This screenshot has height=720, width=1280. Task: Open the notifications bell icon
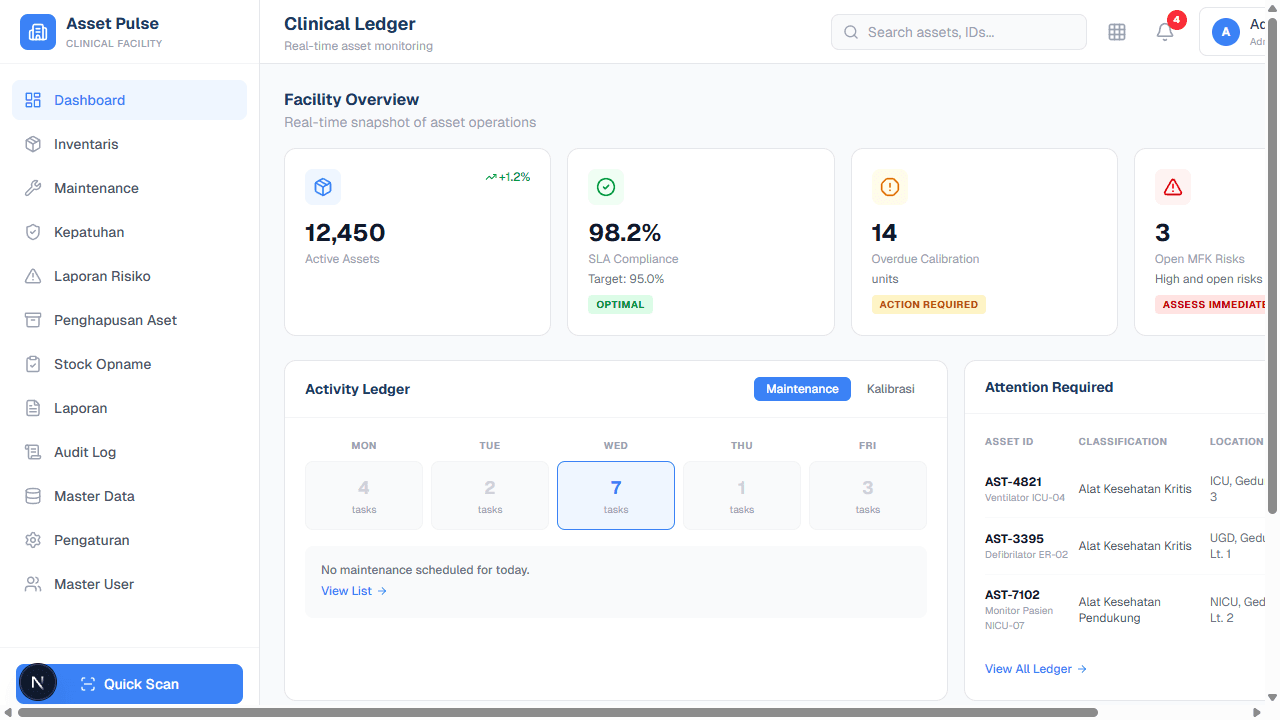1165,32
